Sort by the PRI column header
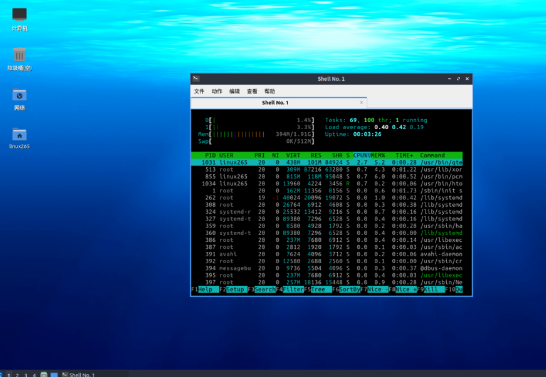 tap(259, 155)
